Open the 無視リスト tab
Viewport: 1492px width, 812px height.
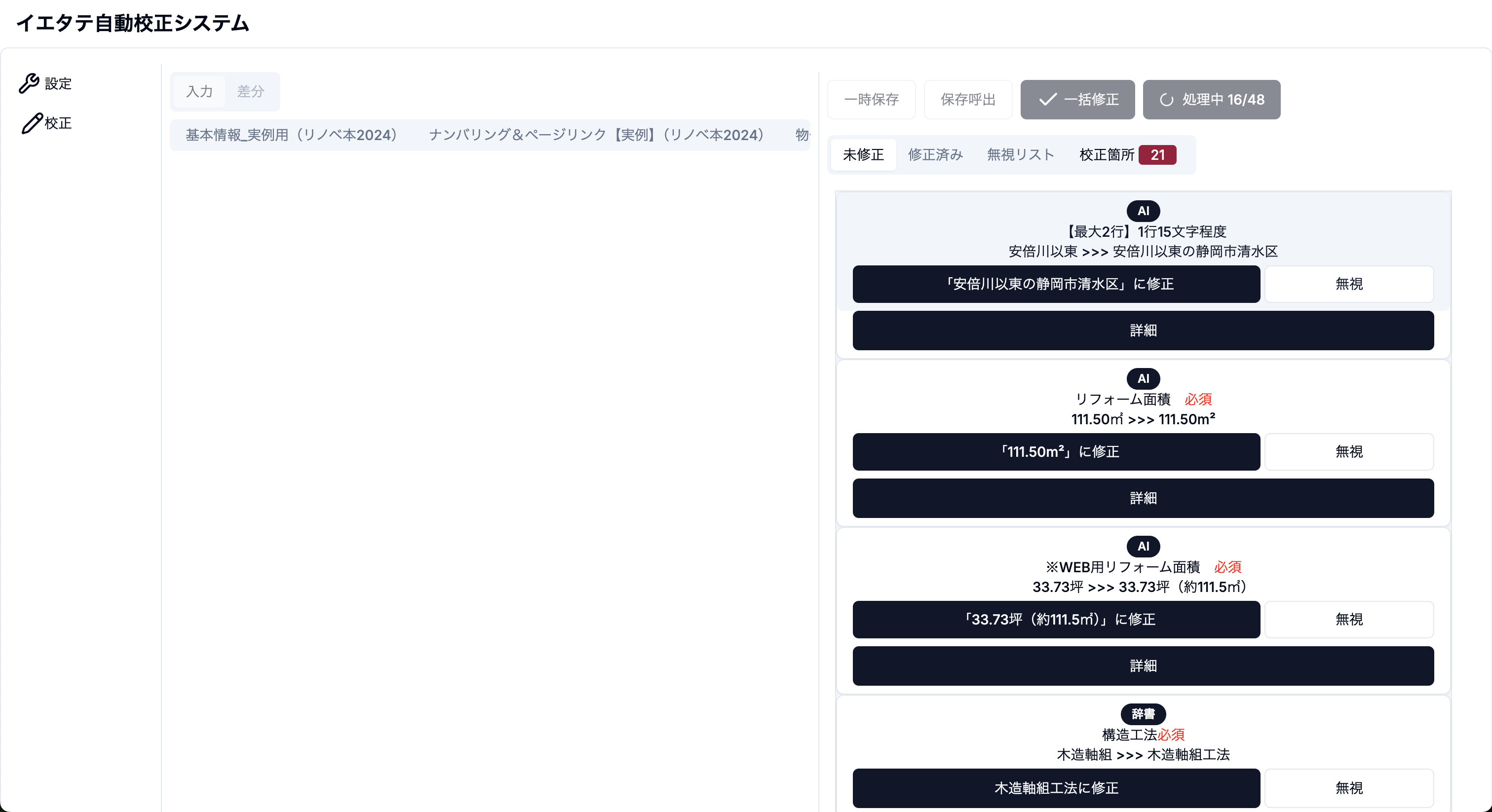click(x=1021, y=155)
